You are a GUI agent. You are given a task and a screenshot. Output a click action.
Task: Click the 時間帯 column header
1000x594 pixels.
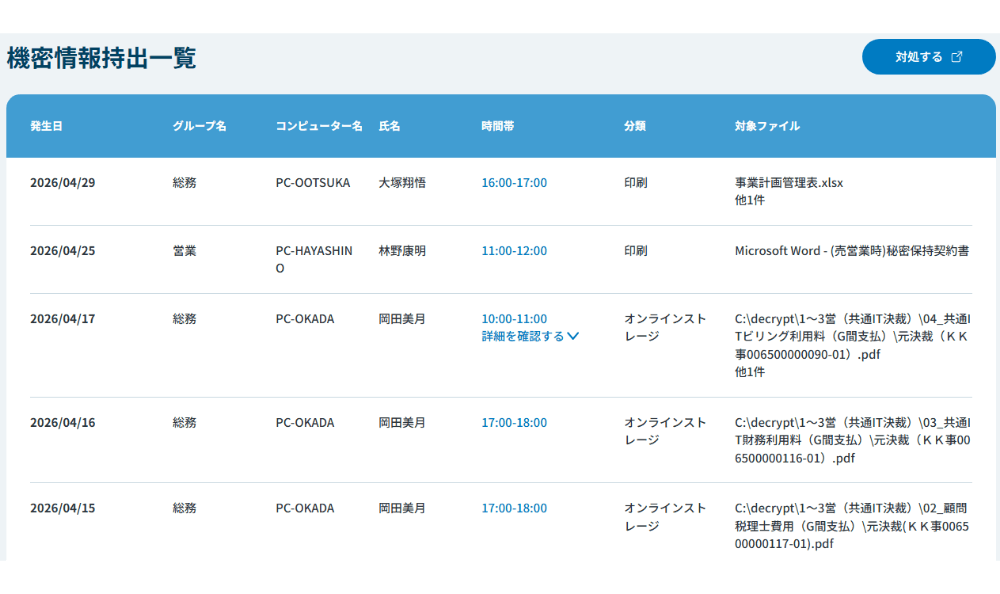point(497,126)
